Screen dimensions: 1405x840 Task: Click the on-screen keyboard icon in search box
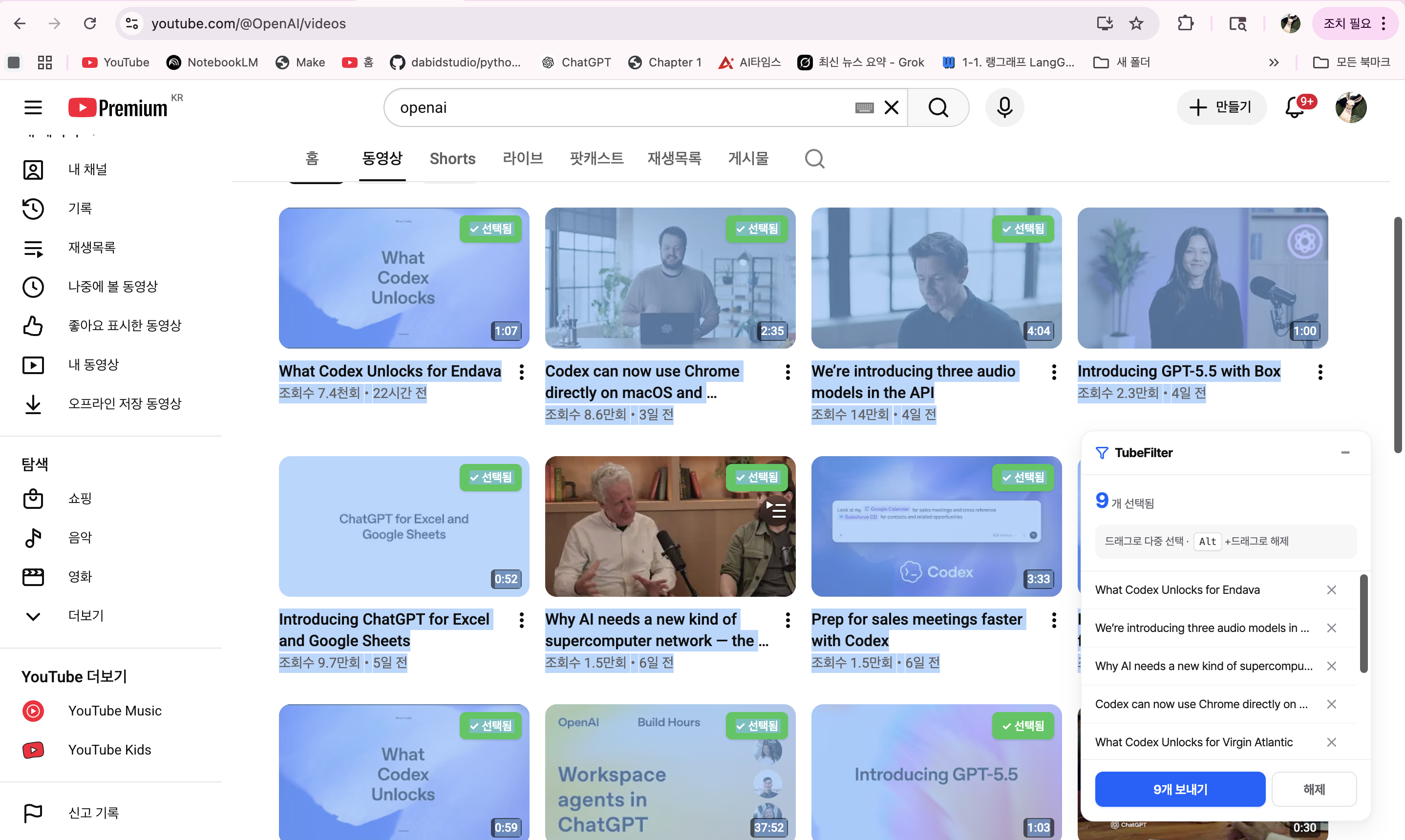(x=864, y=107)
